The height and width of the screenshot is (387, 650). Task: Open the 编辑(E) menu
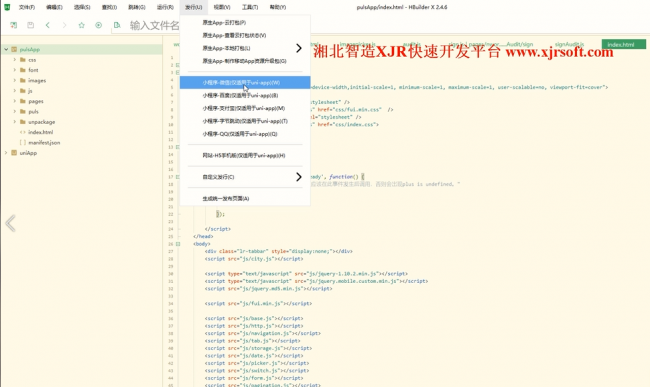54,7
